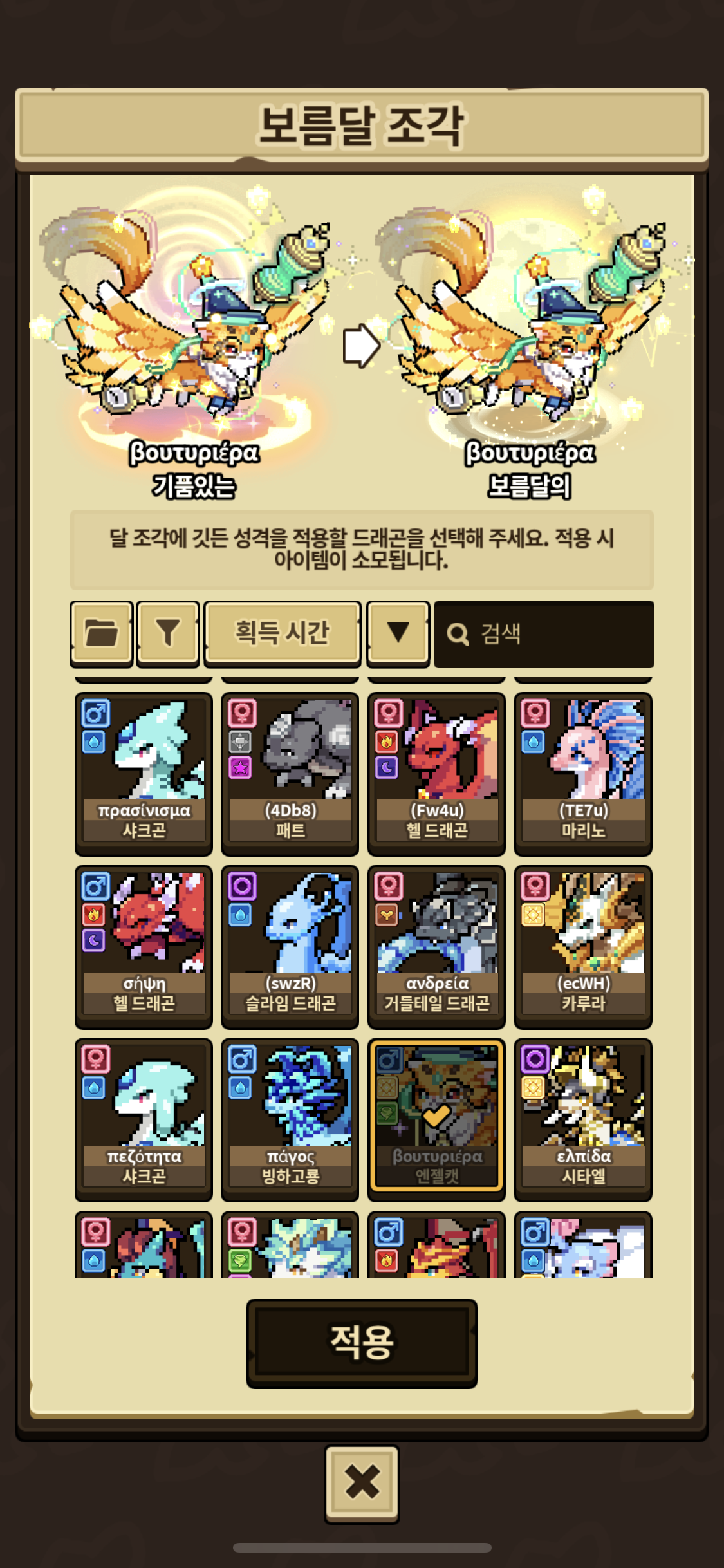Click the arrow between dragon previews
The image size is (724, 1568).
[x=361, y=346]
